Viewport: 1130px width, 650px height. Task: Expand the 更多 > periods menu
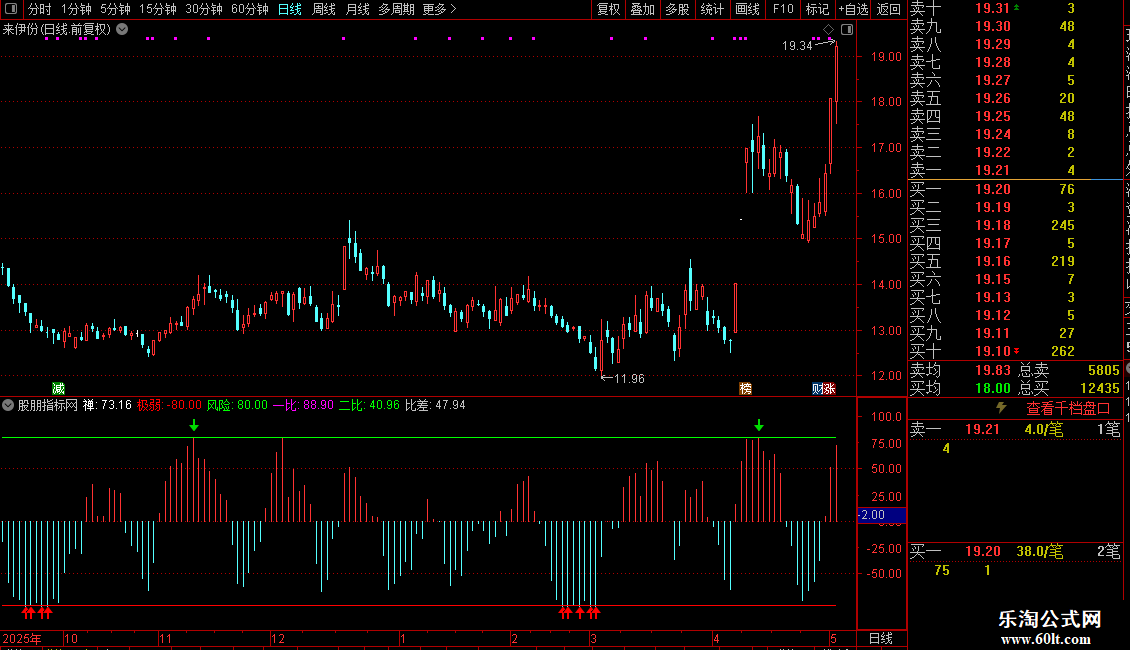pos(440,9)
